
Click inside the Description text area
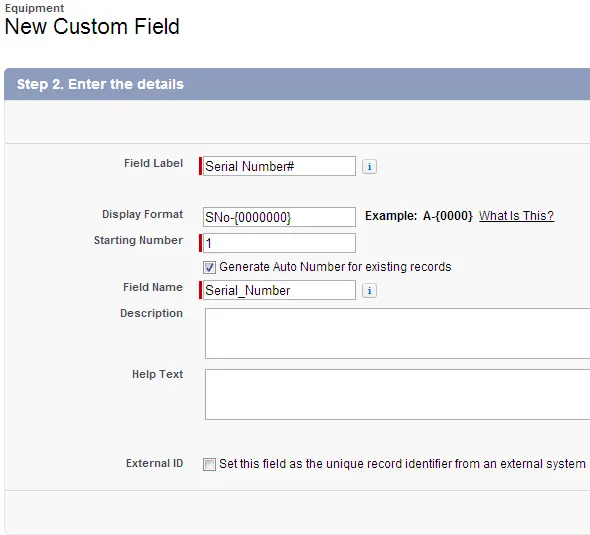click(397, 333)
